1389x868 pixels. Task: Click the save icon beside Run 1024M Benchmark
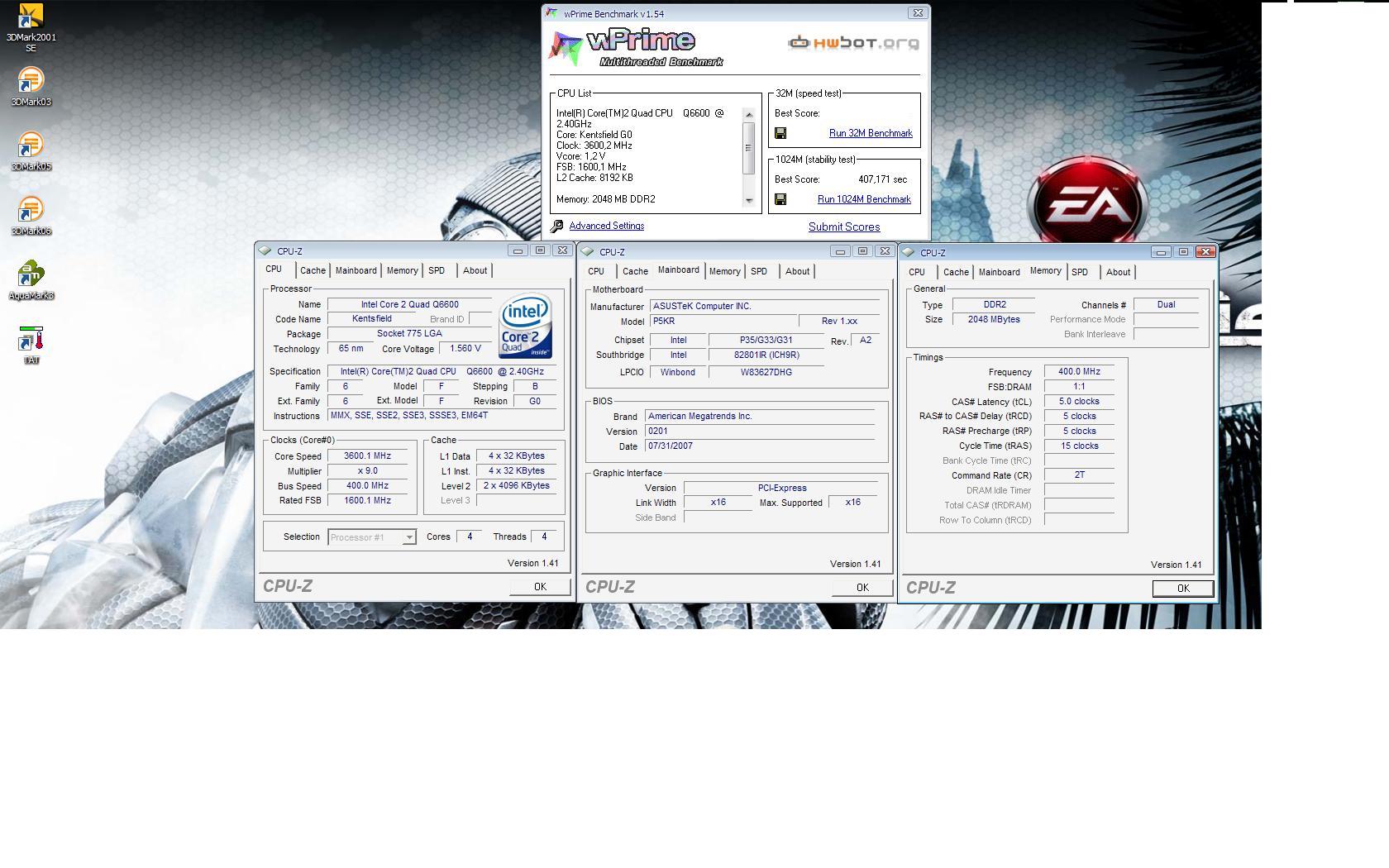click(x=780, y=199)
